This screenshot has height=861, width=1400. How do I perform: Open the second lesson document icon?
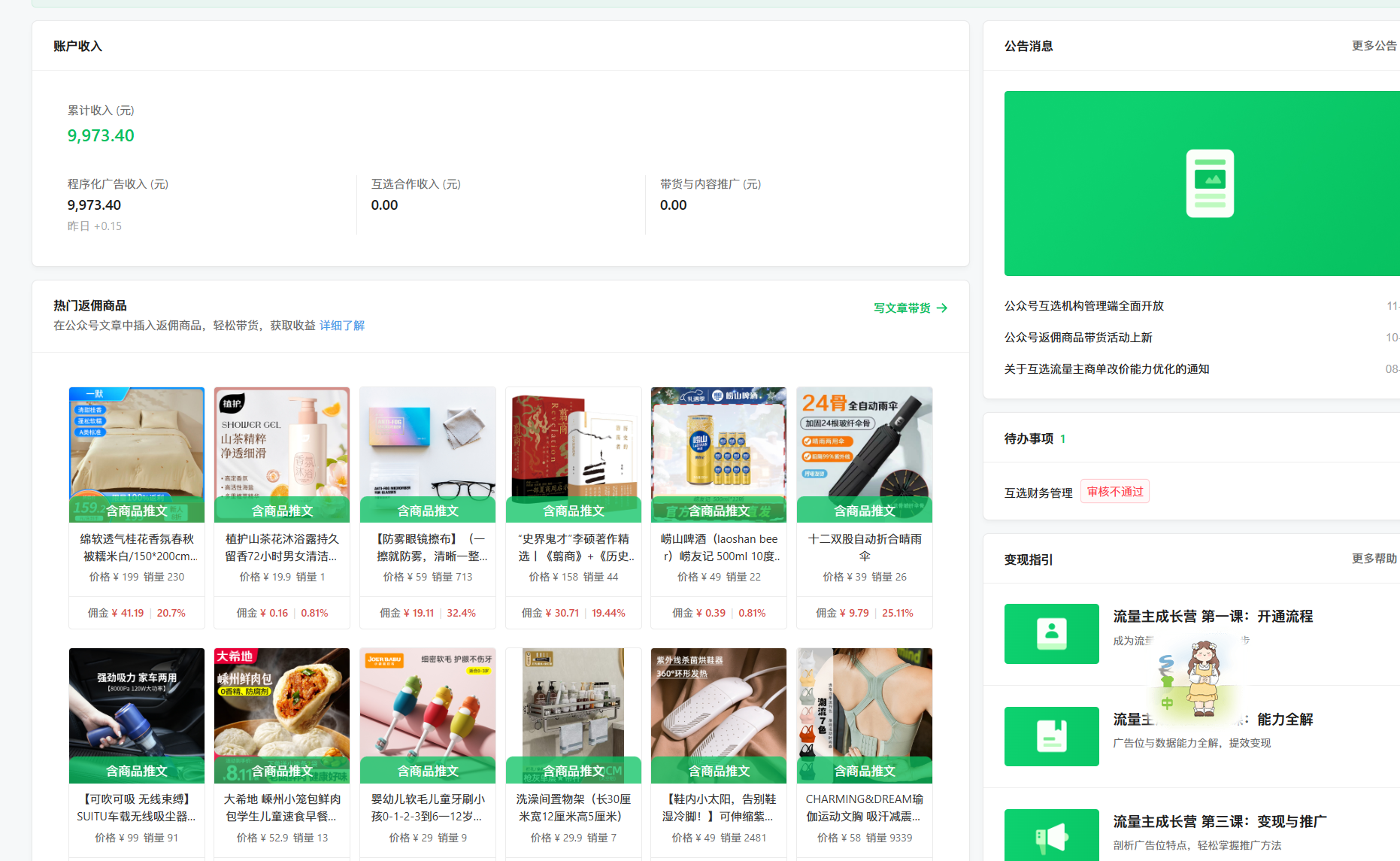point(1051,736)
